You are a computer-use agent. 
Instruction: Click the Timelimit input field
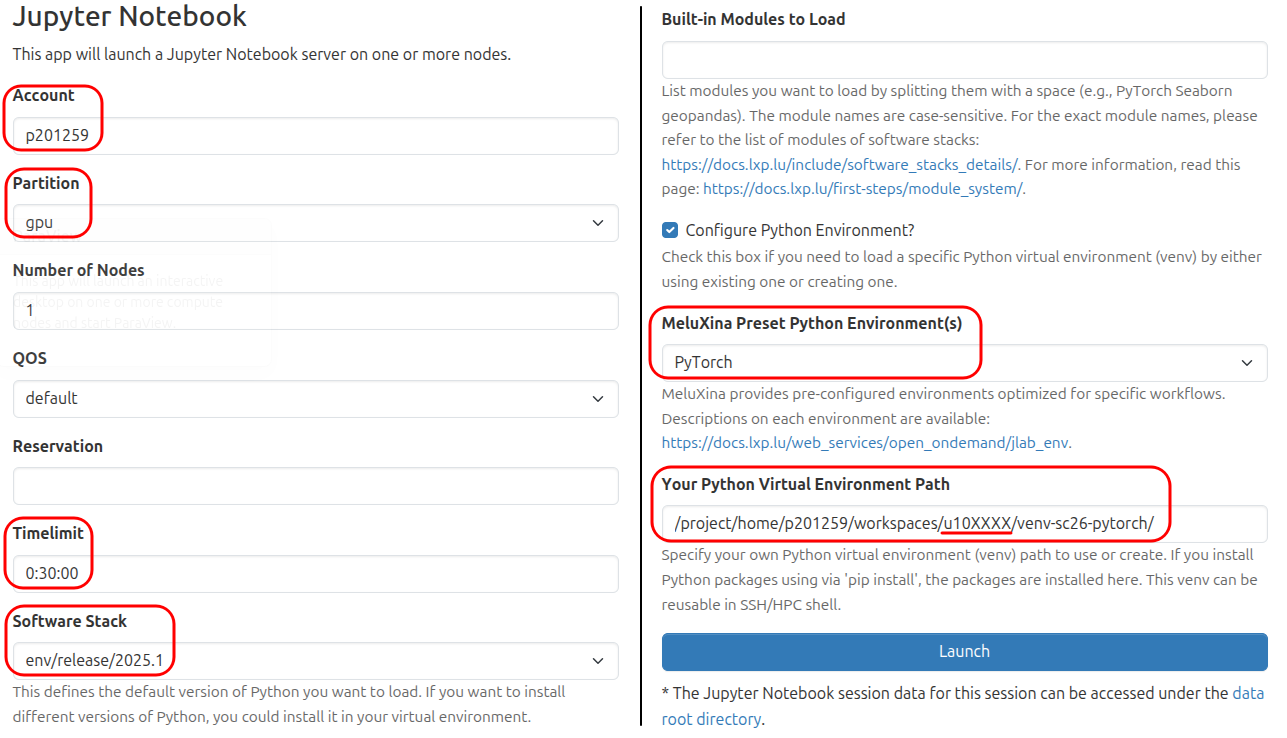coord(315,574)
